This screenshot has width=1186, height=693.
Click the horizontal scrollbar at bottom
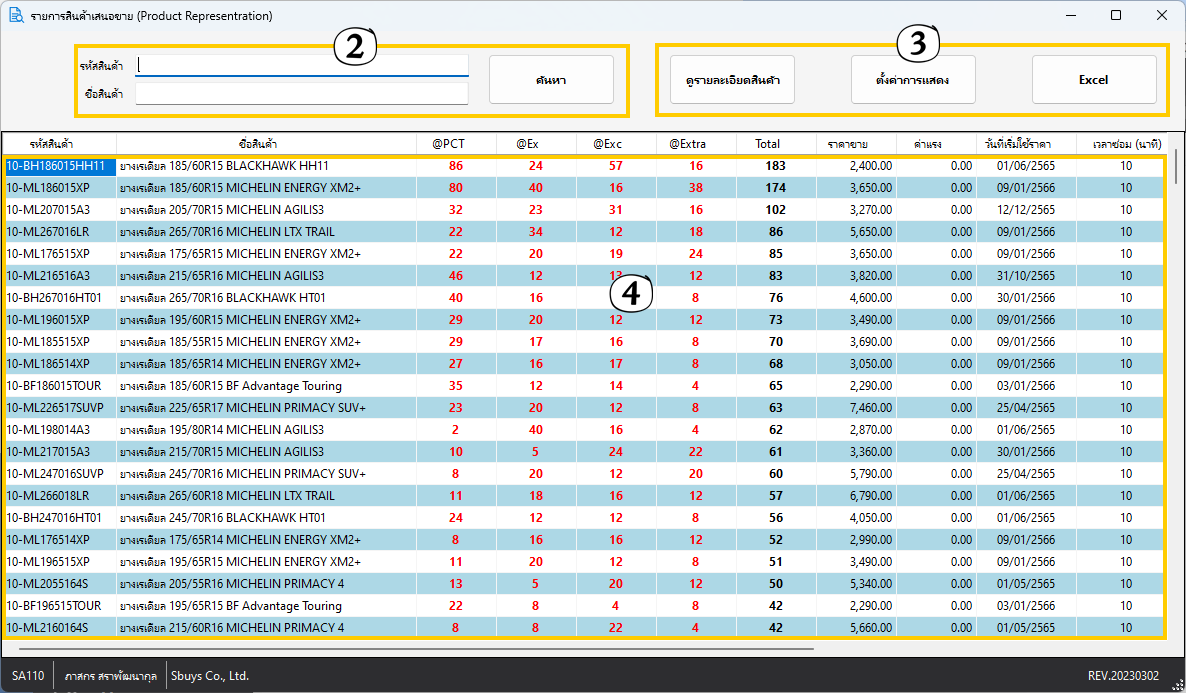[410, 648]
